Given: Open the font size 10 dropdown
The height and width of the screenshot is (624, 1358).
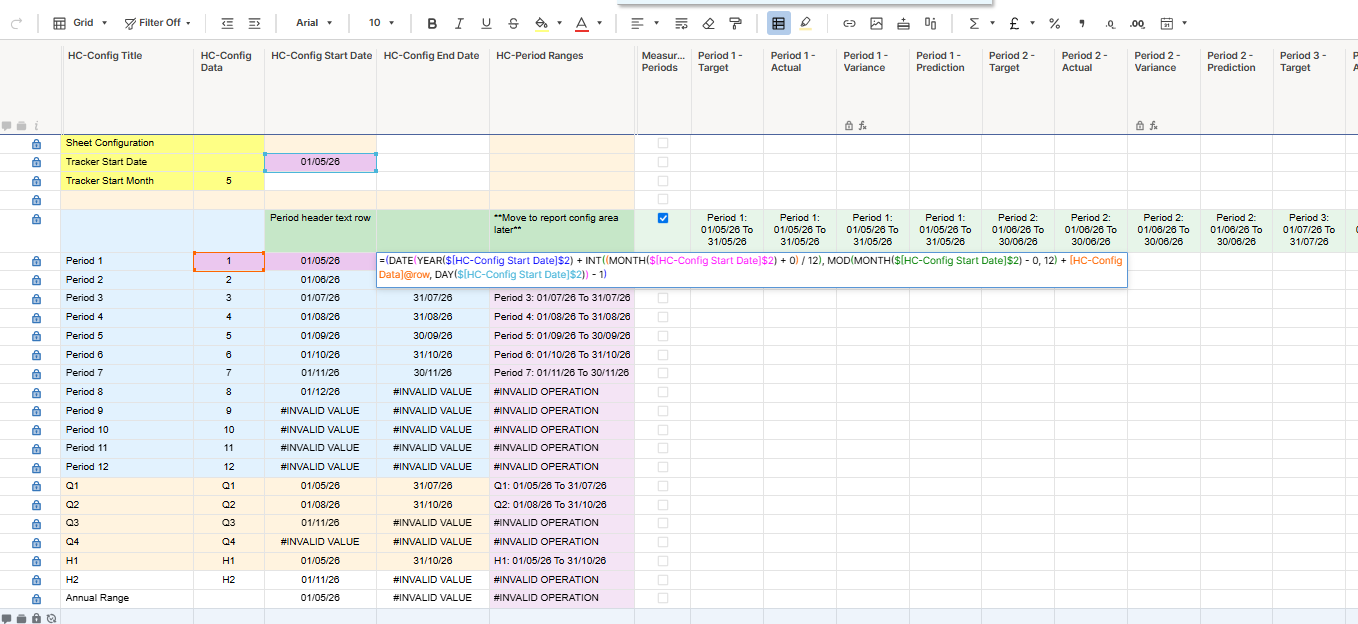Looking at the screenshot, I should [x=382, y=23].
